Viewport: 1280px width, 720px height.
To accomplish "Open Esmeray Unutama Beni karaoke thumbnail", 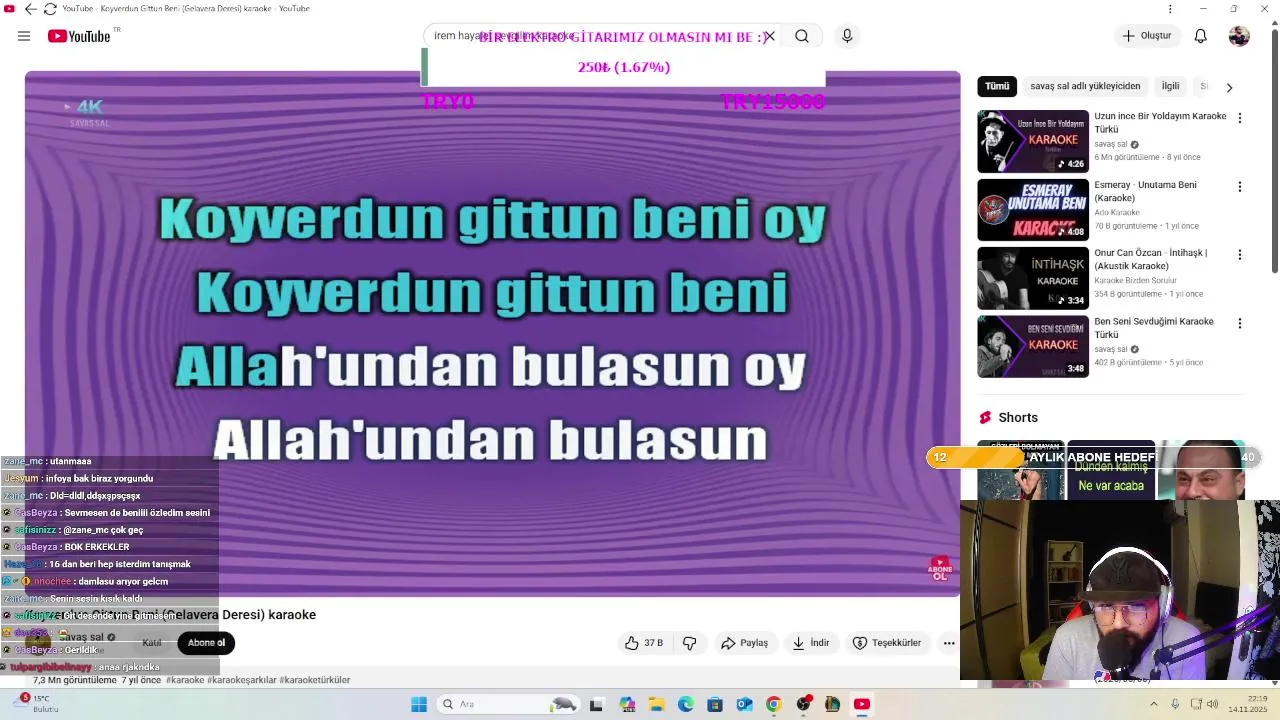I will [1033, 210].
